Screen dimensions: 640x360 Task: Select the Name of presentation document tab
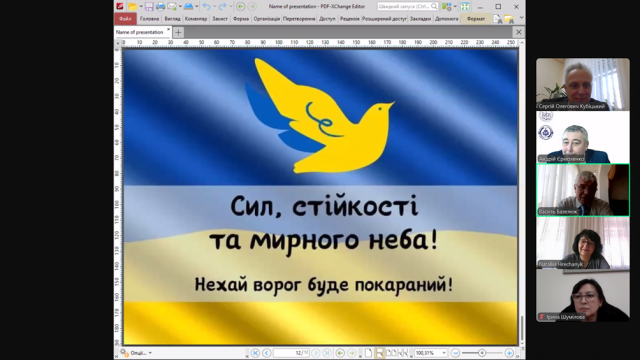pyautogui.click(x=140, y=32)
